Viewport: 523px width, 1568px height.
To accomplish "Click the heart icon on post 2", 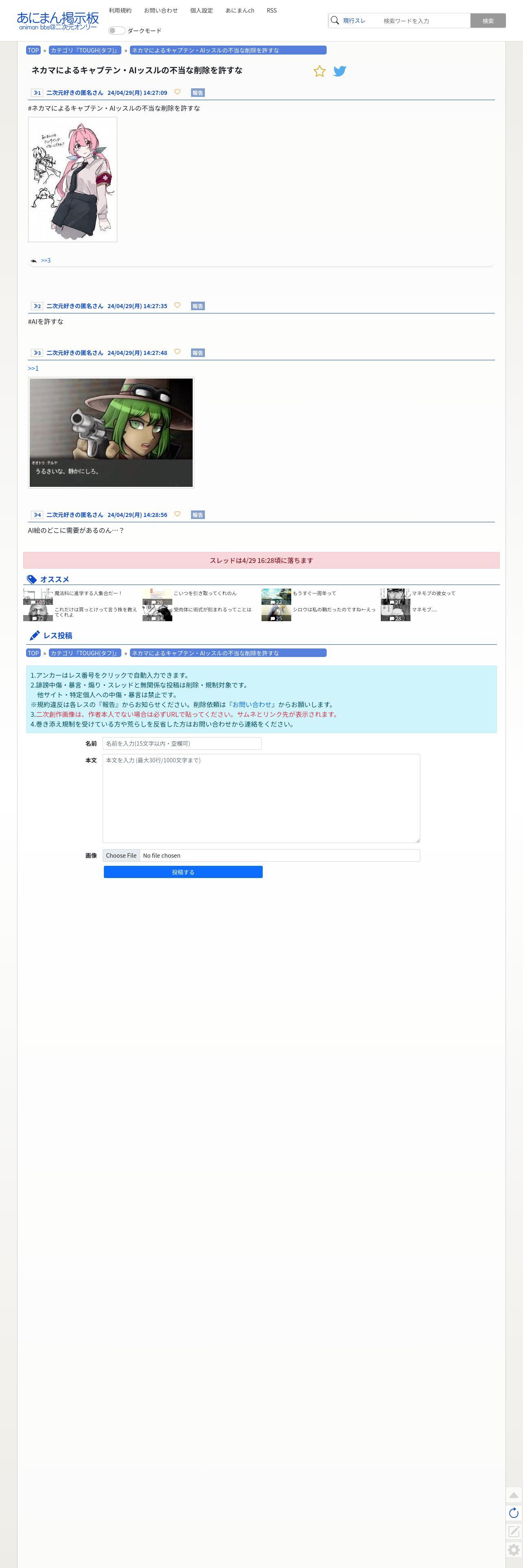I will [177, 305].
